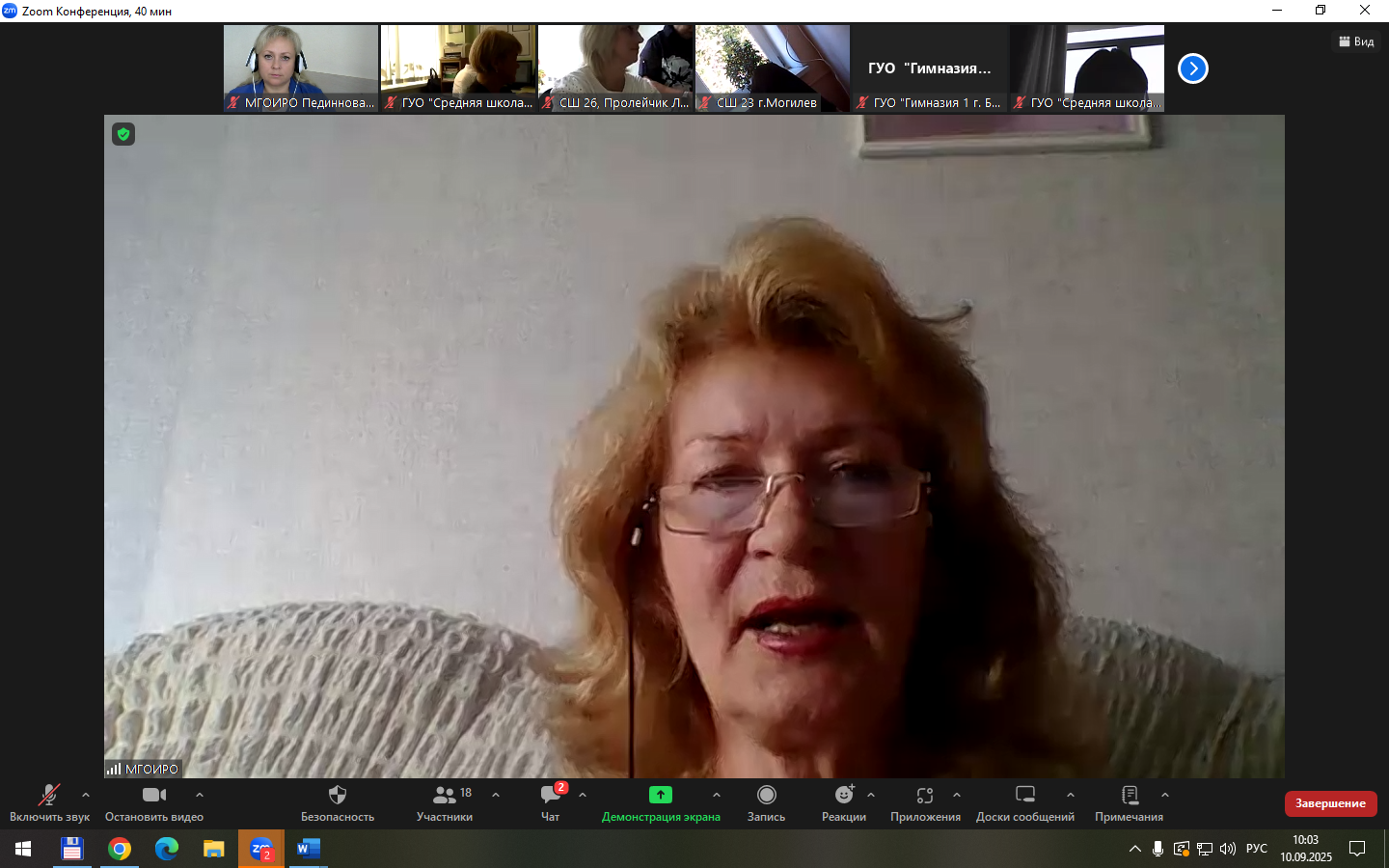Unmute microphone with Включить звук button

click(x=48, y=802)
